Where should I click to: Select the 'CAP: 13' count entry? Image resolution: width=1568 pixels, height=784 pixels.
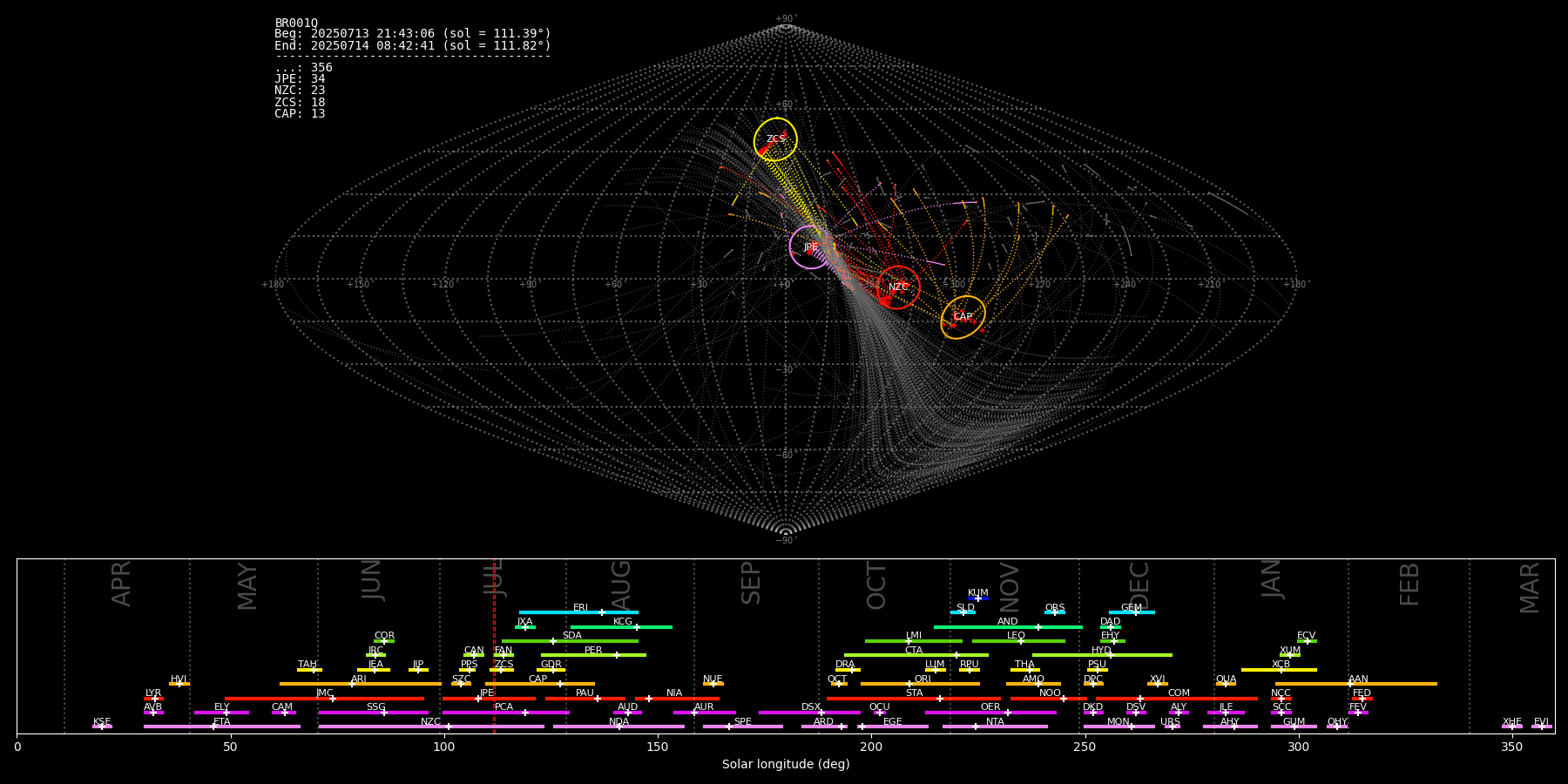click(300, 114)
